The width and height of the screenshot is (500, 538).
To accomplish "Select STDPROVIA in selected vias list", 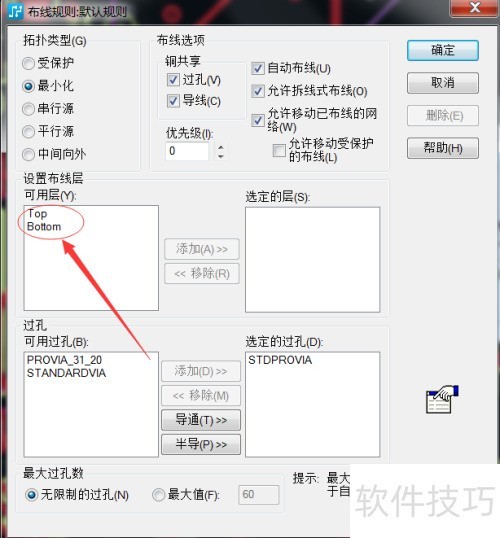I will (x=280, y=360).
